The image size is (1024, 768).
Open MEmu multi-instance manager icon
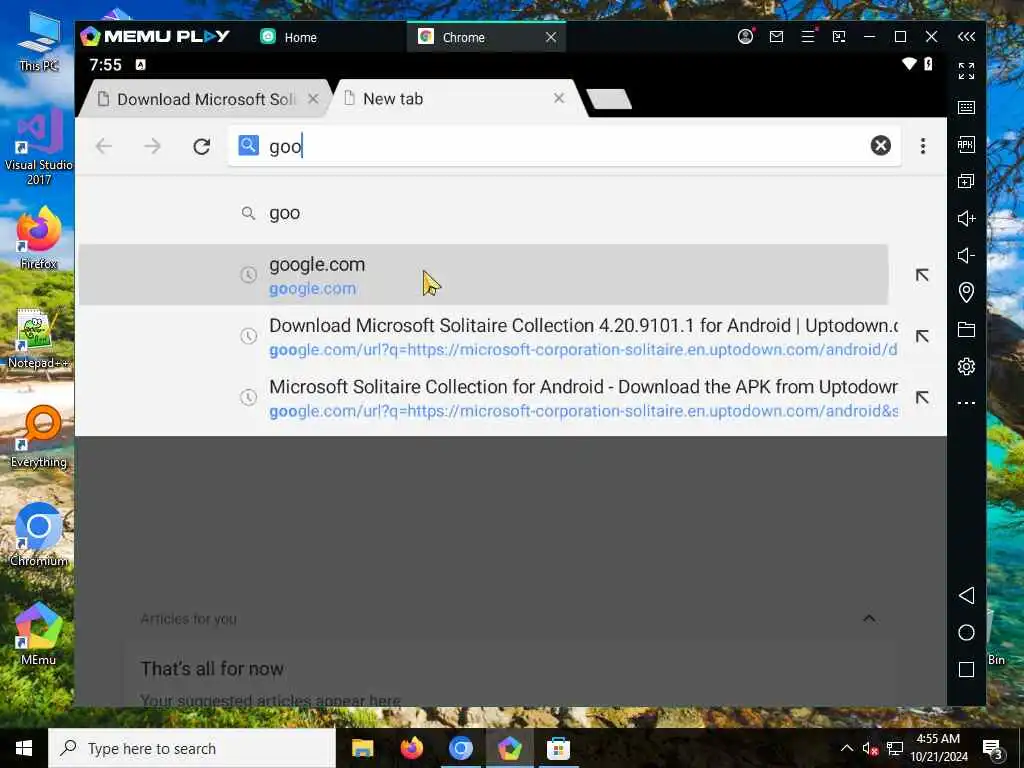[967, 181]
